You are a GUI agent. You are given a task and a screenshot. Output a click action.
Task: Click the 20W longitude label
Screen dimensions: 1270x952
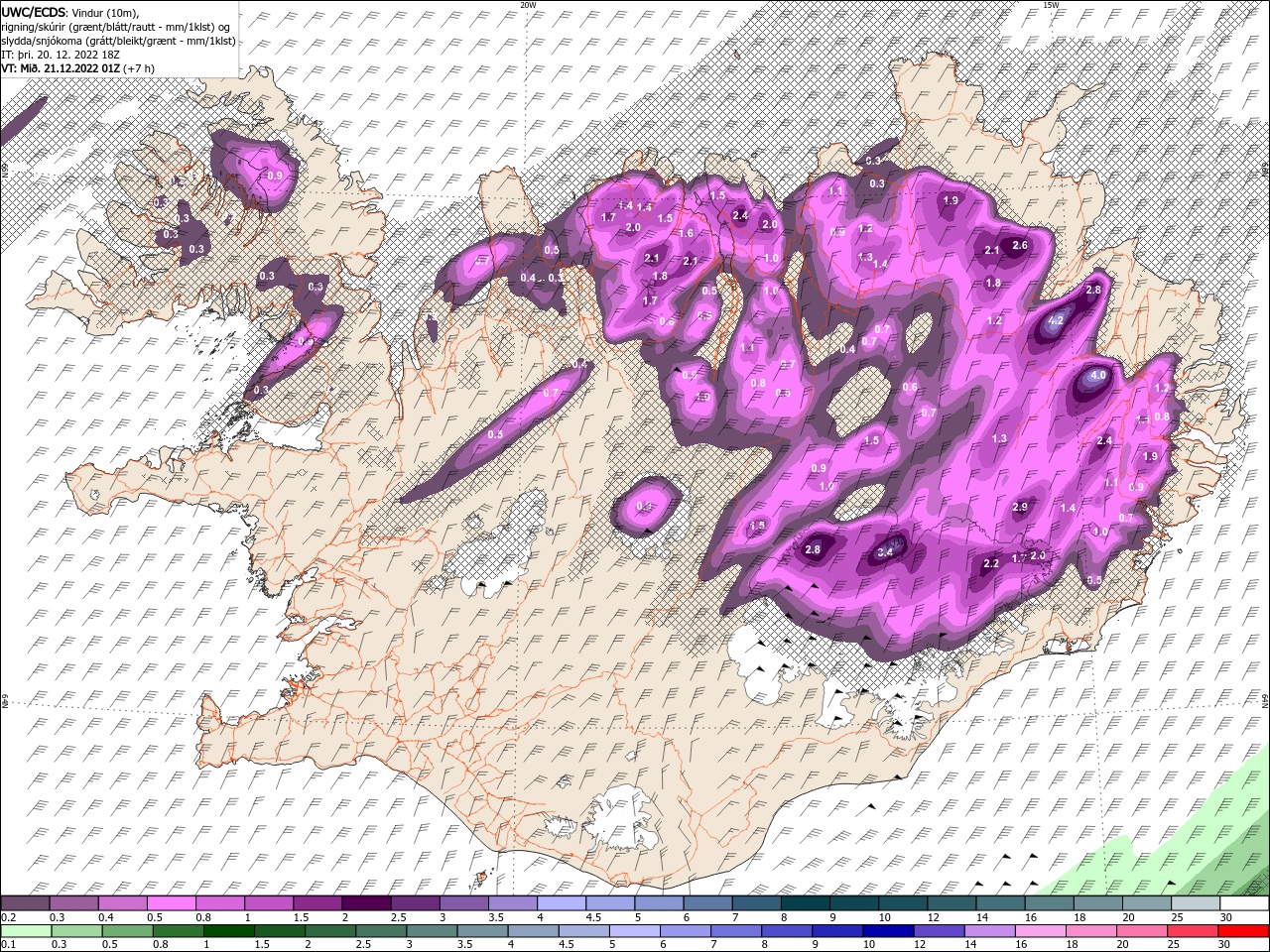click(x=528, y=5)
